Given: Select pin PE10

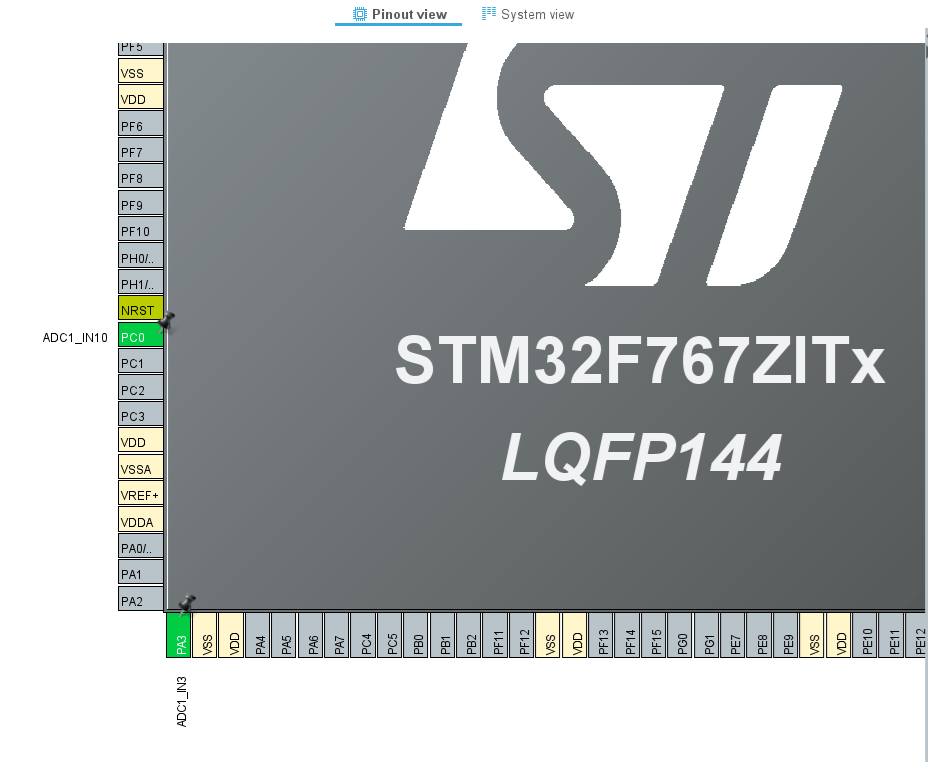Looking at the screenshot, I should (x=865, y=635).
